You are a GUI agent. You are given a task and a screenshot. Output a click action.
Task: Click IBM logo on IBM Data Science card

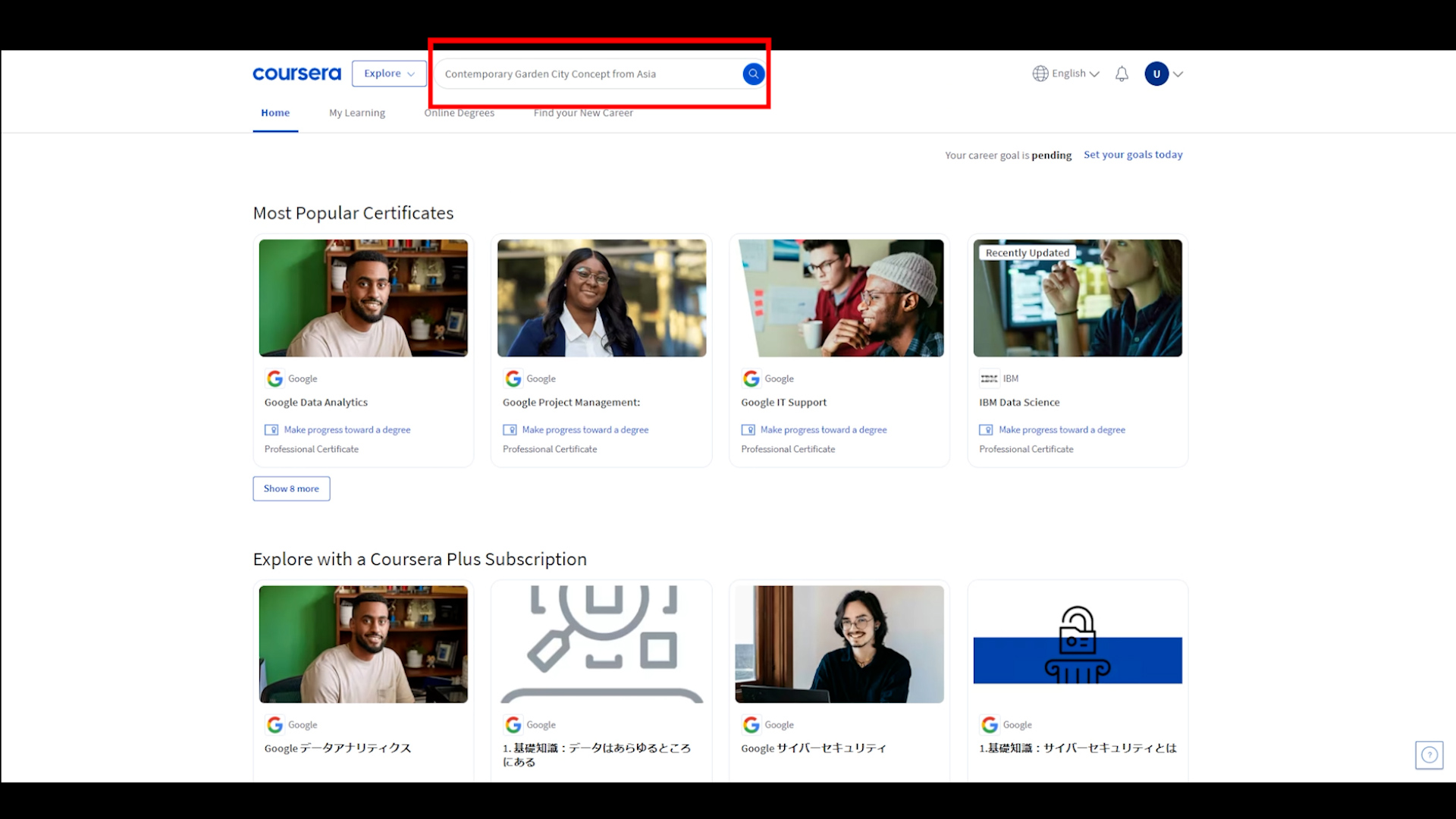(x=989, y=378)
